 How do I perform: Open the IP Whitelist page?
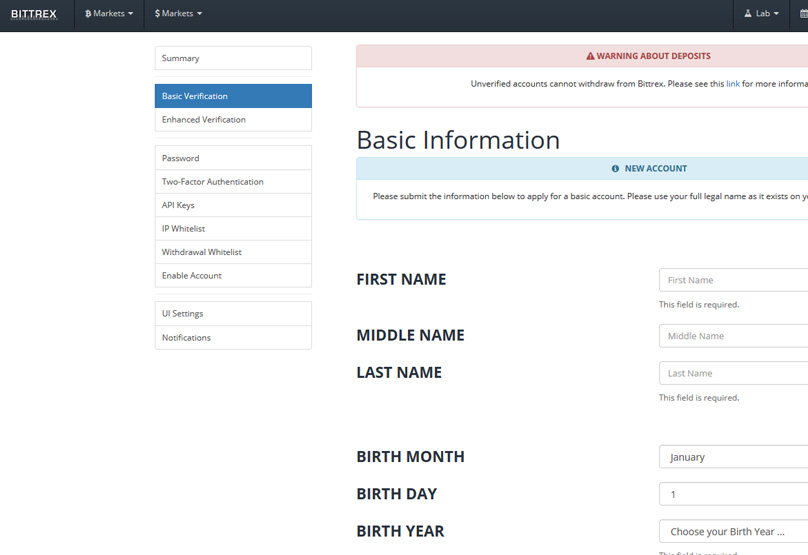tap(233, 229)
